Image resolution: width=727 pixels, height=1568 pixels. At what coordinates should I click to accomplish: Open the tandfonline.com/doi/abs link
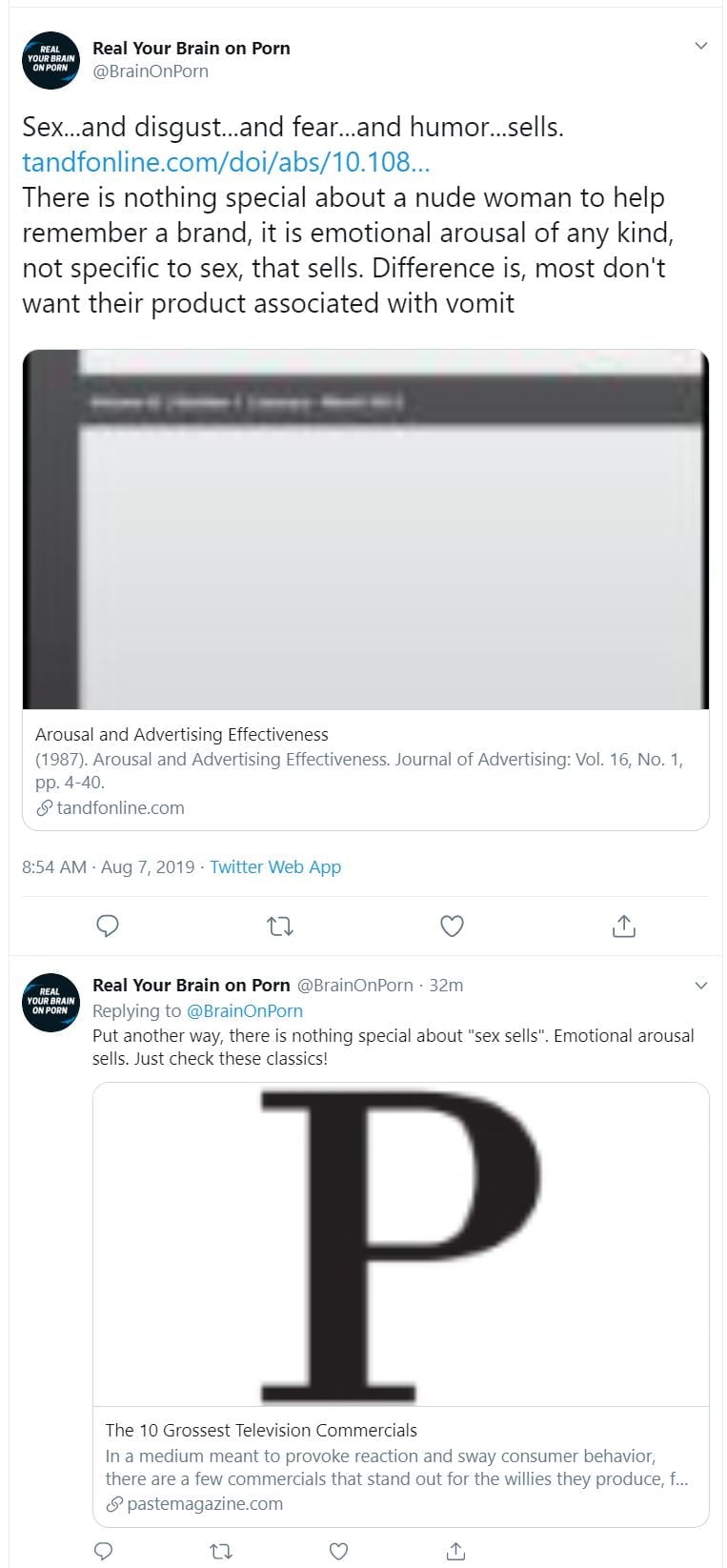point(226,162)
